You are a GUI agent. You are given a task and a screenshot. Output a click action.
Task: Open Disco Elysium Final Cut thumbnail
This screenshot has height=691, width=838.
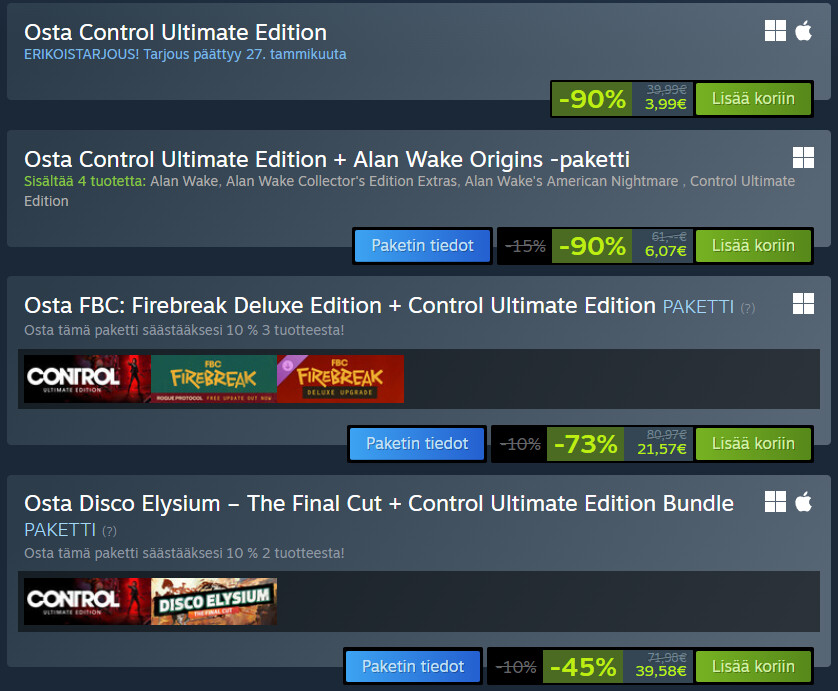[213, 602]
